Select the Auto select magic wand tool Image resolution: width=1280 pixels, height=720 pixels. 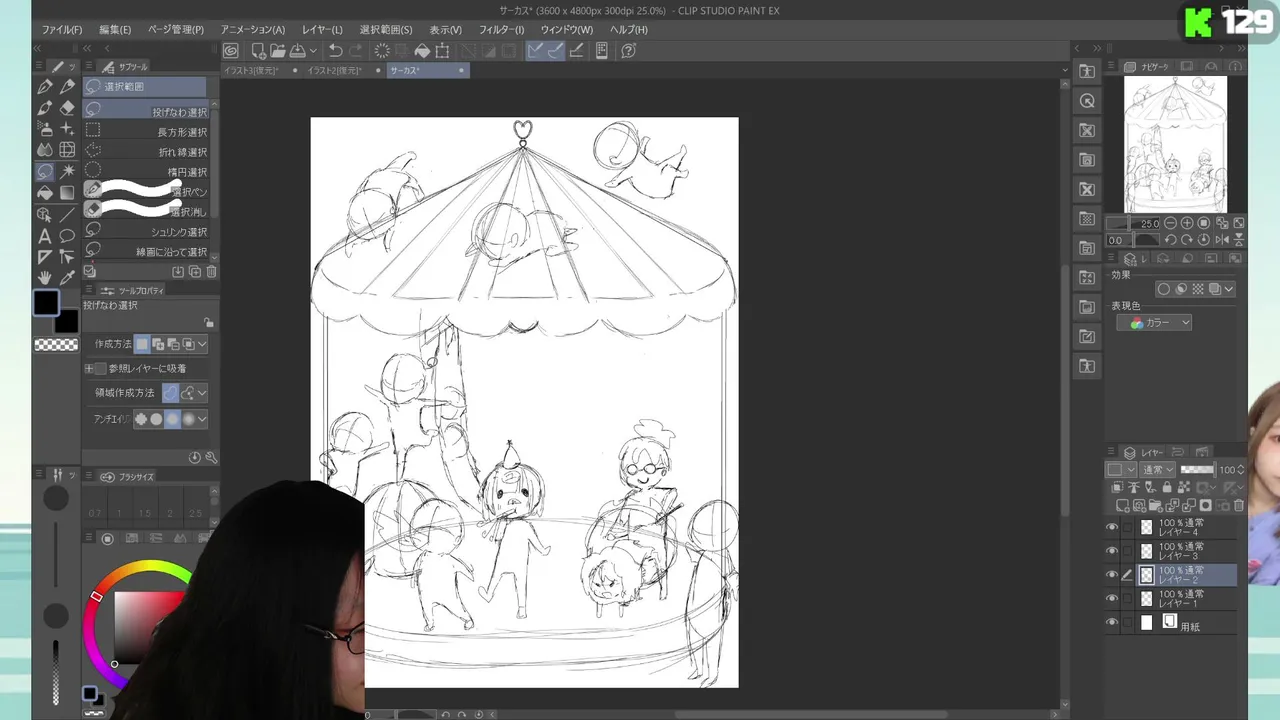pyautogui.click(x=67, y=171)
